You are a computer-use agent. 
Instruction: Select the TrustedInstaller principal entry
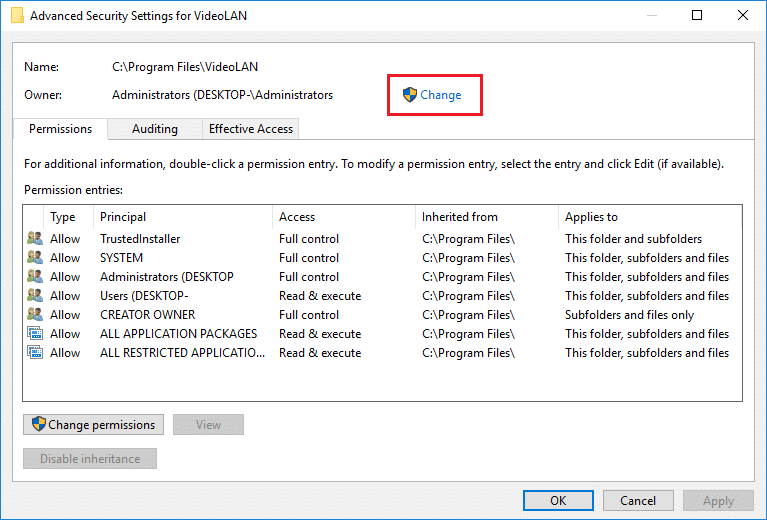[140, 239]
